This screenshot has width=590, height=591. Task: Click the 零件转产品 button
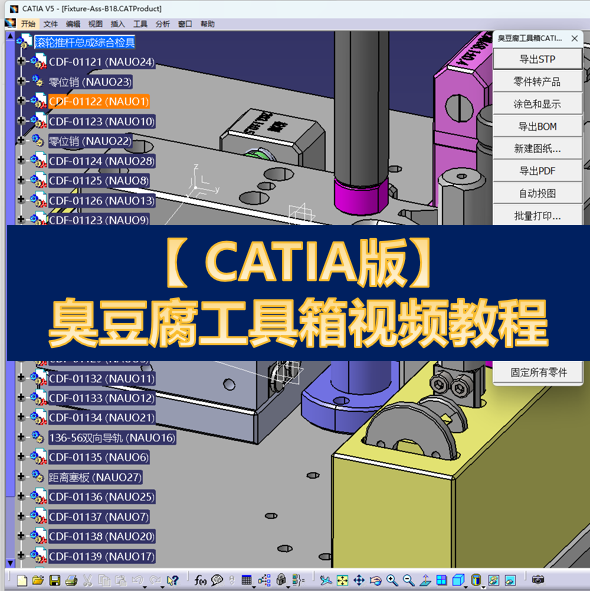click(537, 81)
